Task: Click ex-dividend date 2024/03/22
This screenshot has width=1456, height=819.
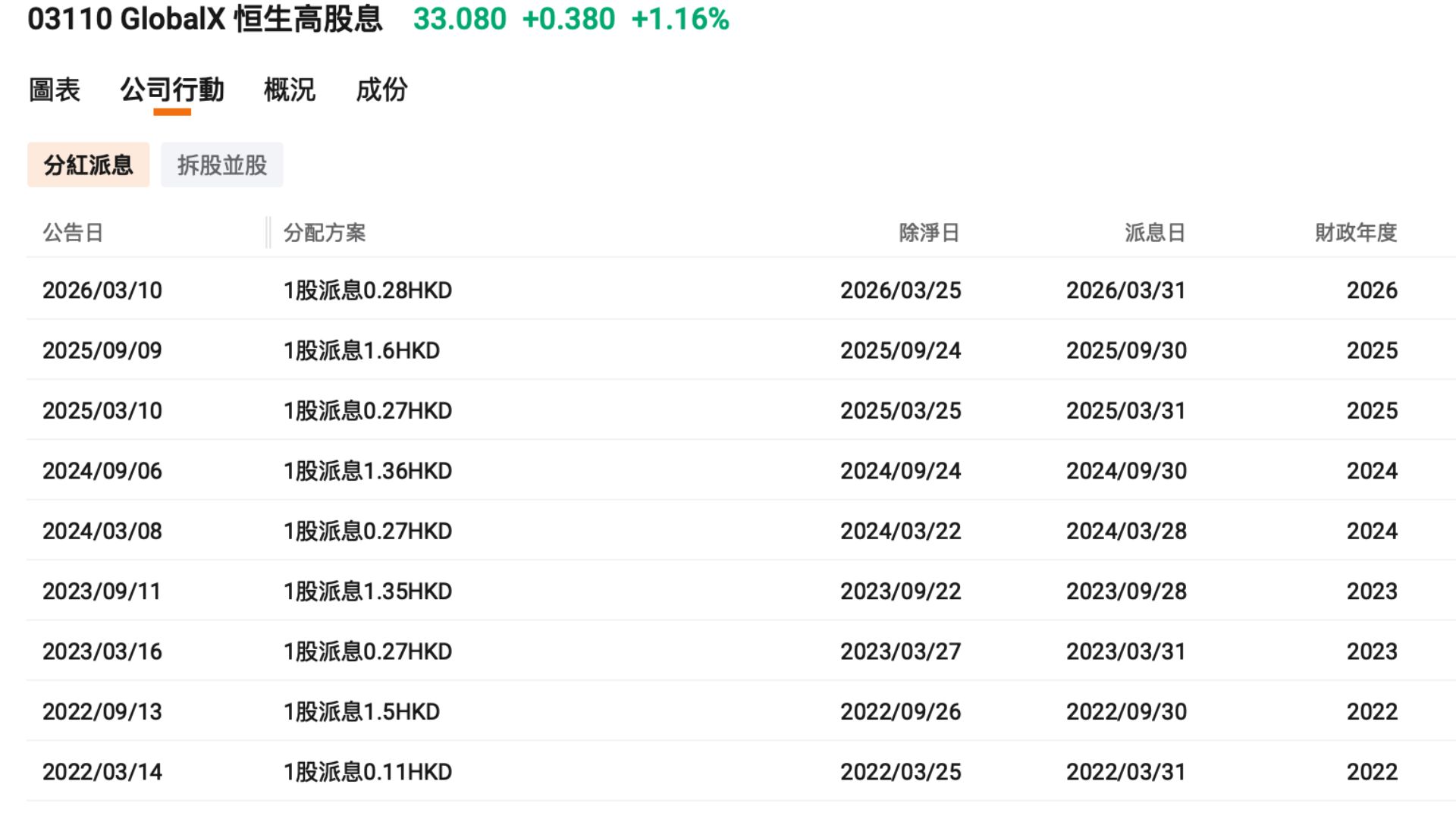Action: point(901,531)
